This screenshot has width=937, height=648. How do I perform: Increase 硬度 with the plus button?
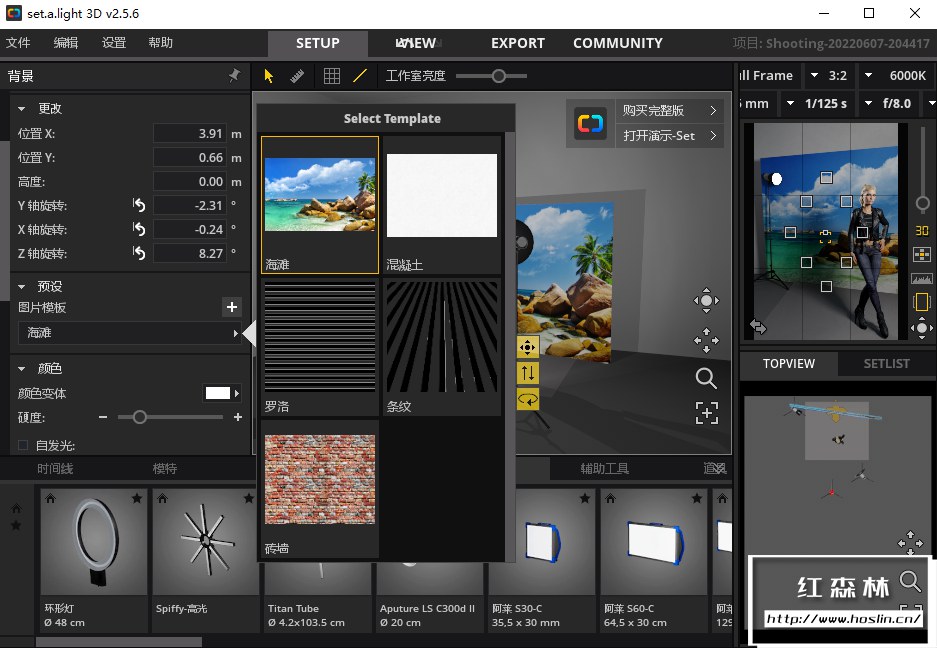click(x=238, y=417)
